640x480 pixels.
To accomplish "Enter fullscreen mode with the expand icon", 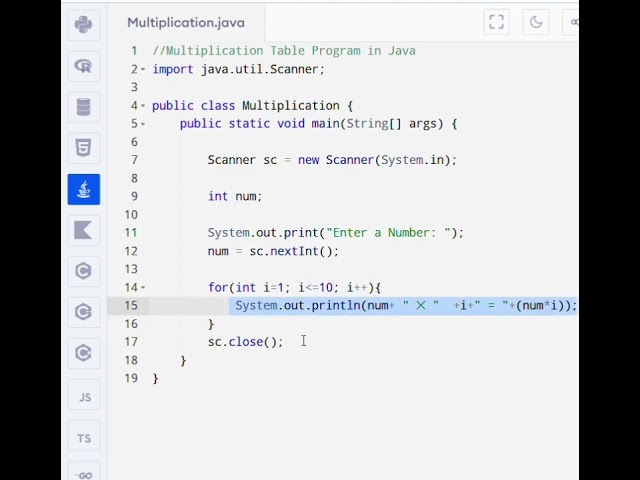I will click(x=496, y=22).
